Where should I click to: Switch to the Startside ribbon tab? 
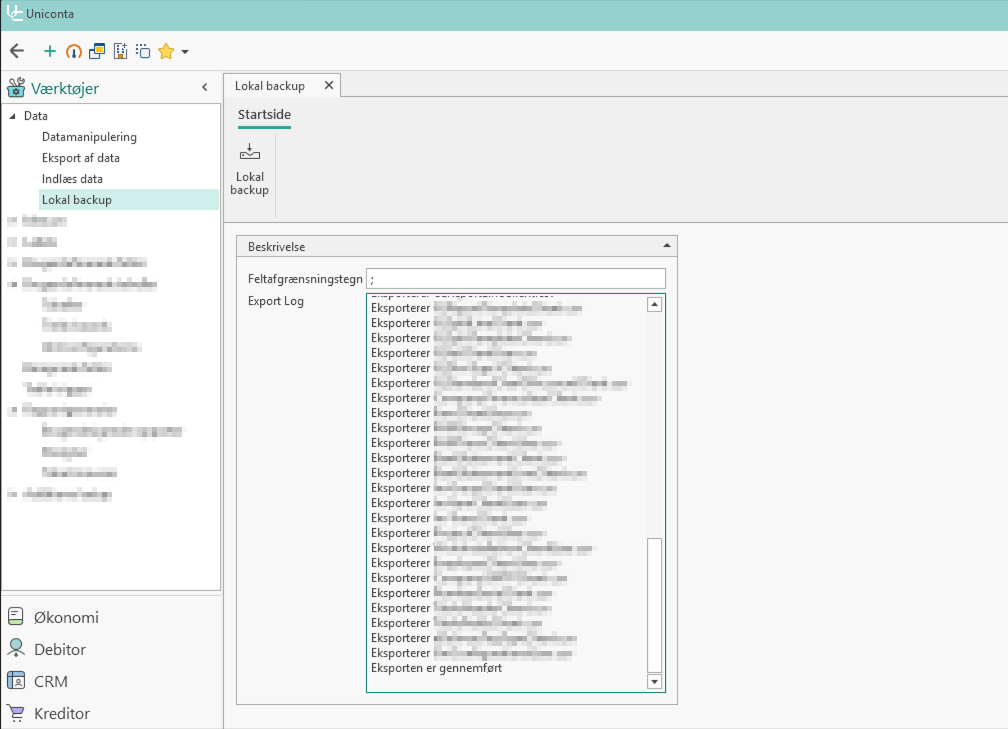[x=263, y=115]
